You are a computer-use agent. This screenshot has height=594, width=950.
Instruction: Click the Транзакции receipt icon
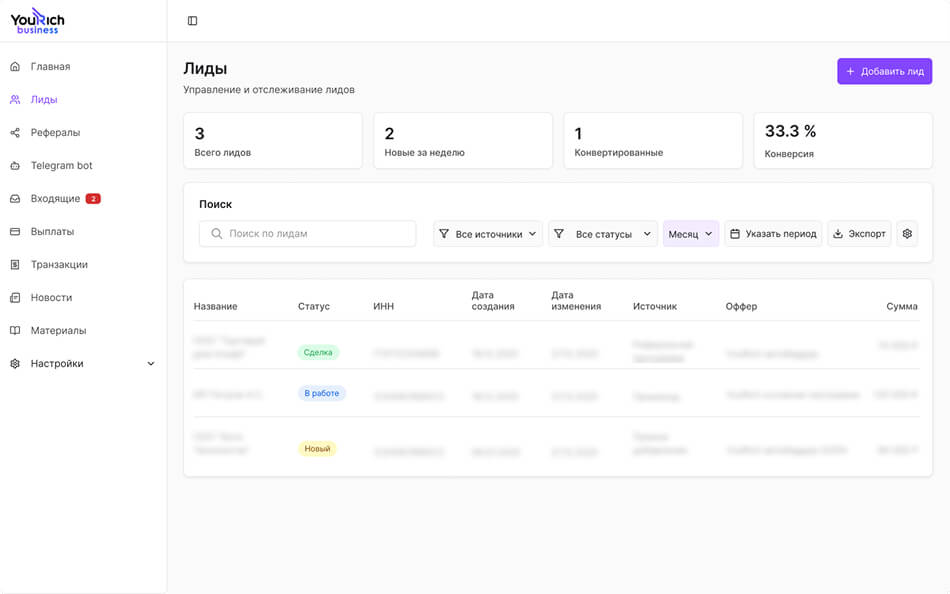pyautogui.click(x=15, y=265)
